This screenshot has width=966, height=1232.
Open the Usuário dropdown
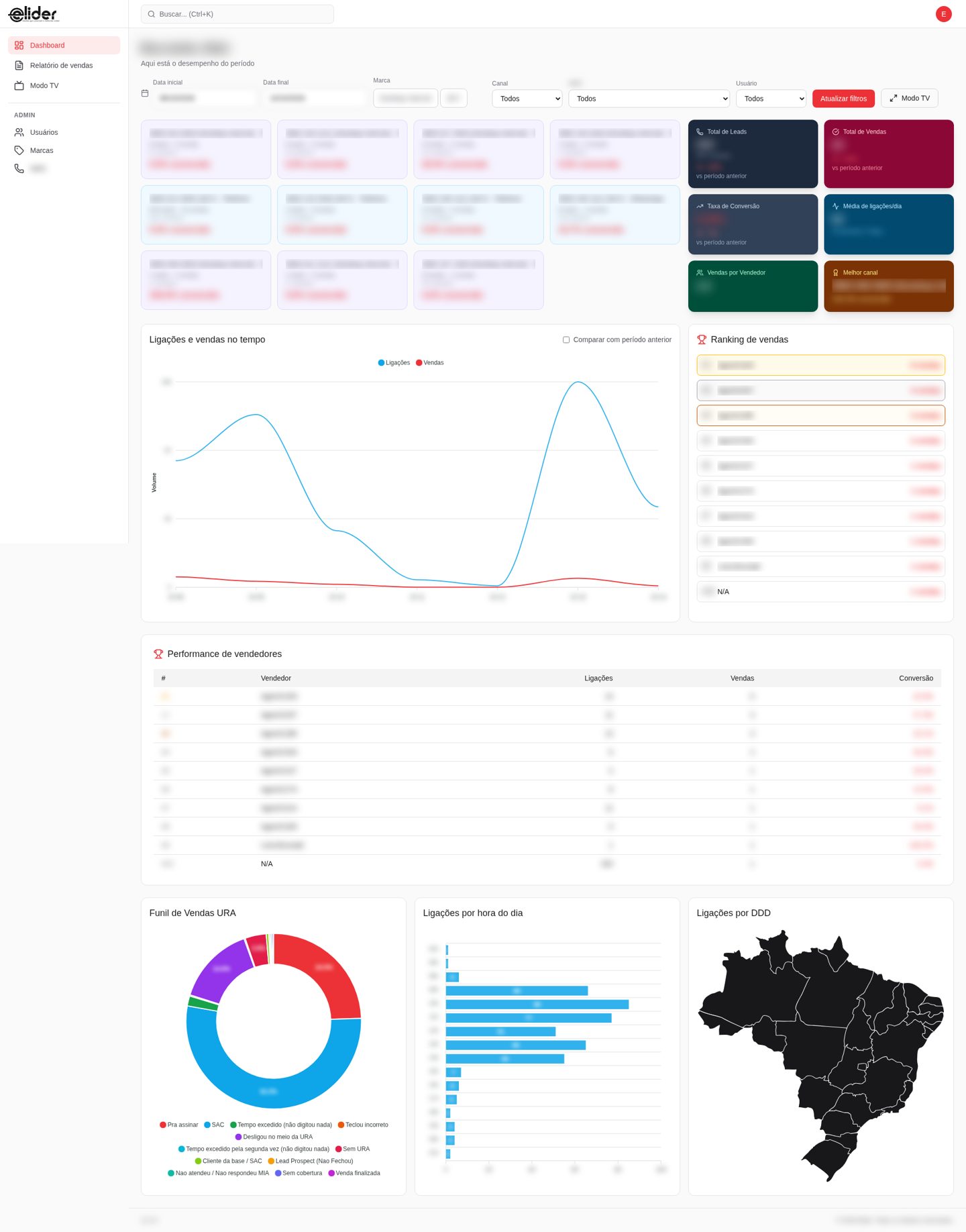pos(771,99)
